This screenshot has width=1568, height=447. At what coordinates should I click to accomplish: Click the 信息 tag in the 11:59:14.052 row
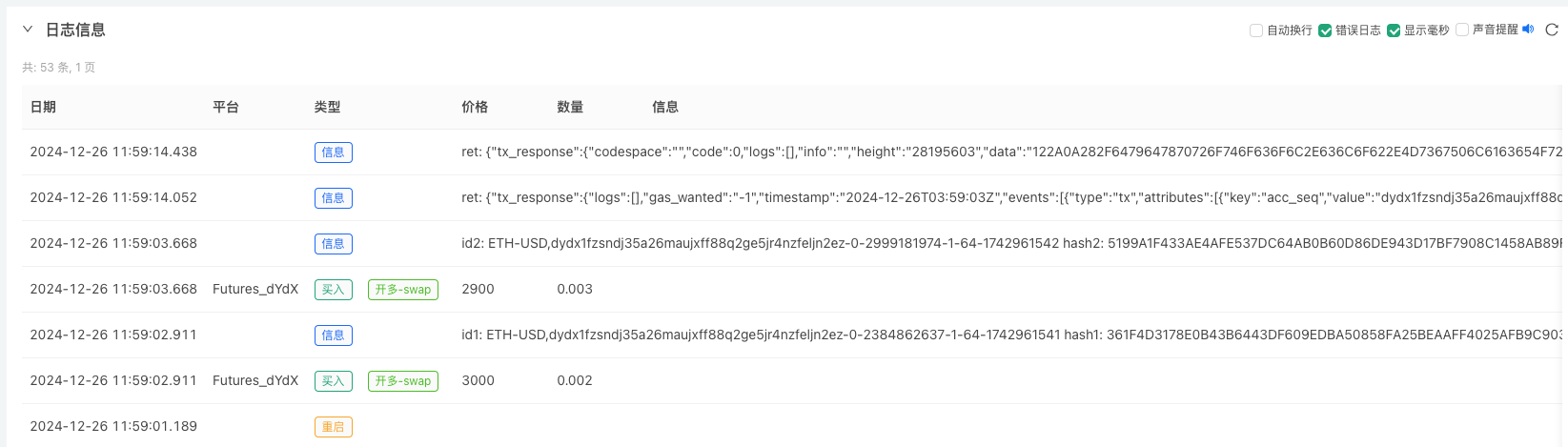[x=333, y=198]
